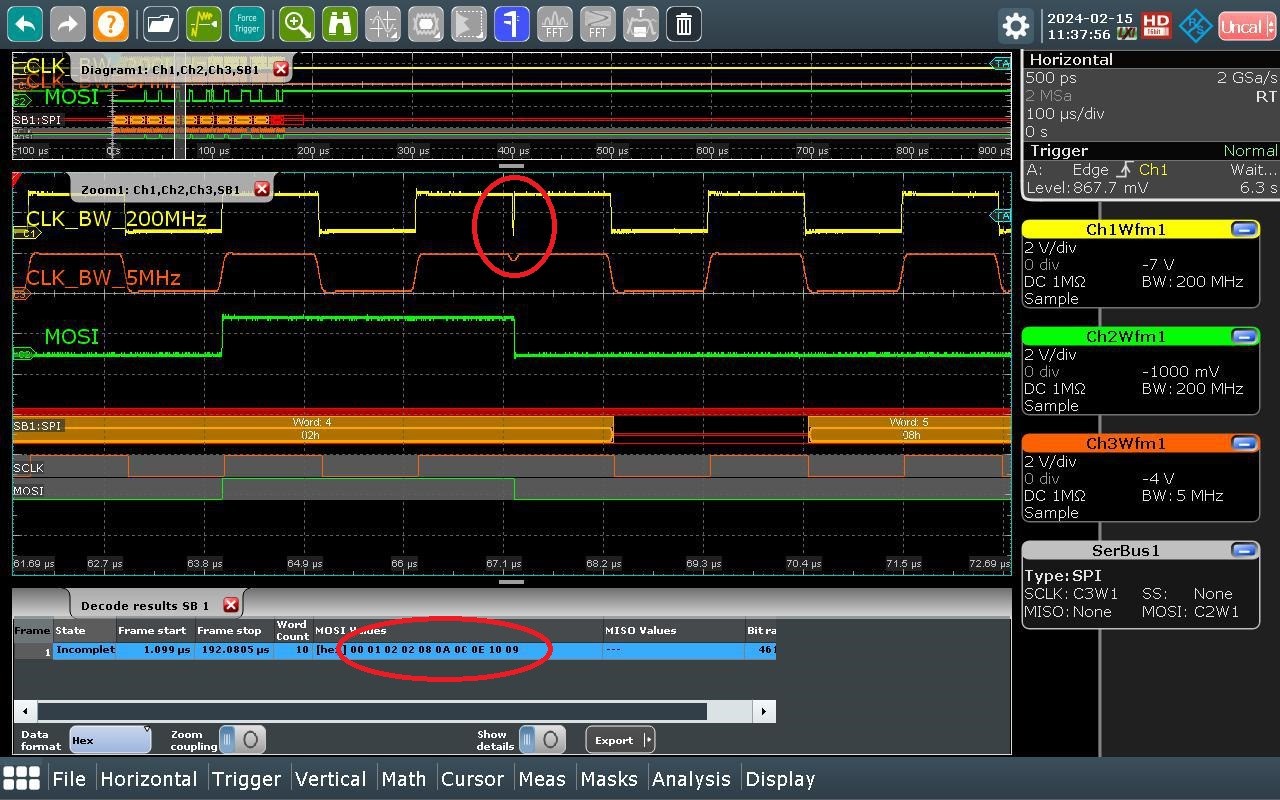The image size is (1280, 800).
Task: Click the Autoset waveform icon
Action: tap(204, 24)
